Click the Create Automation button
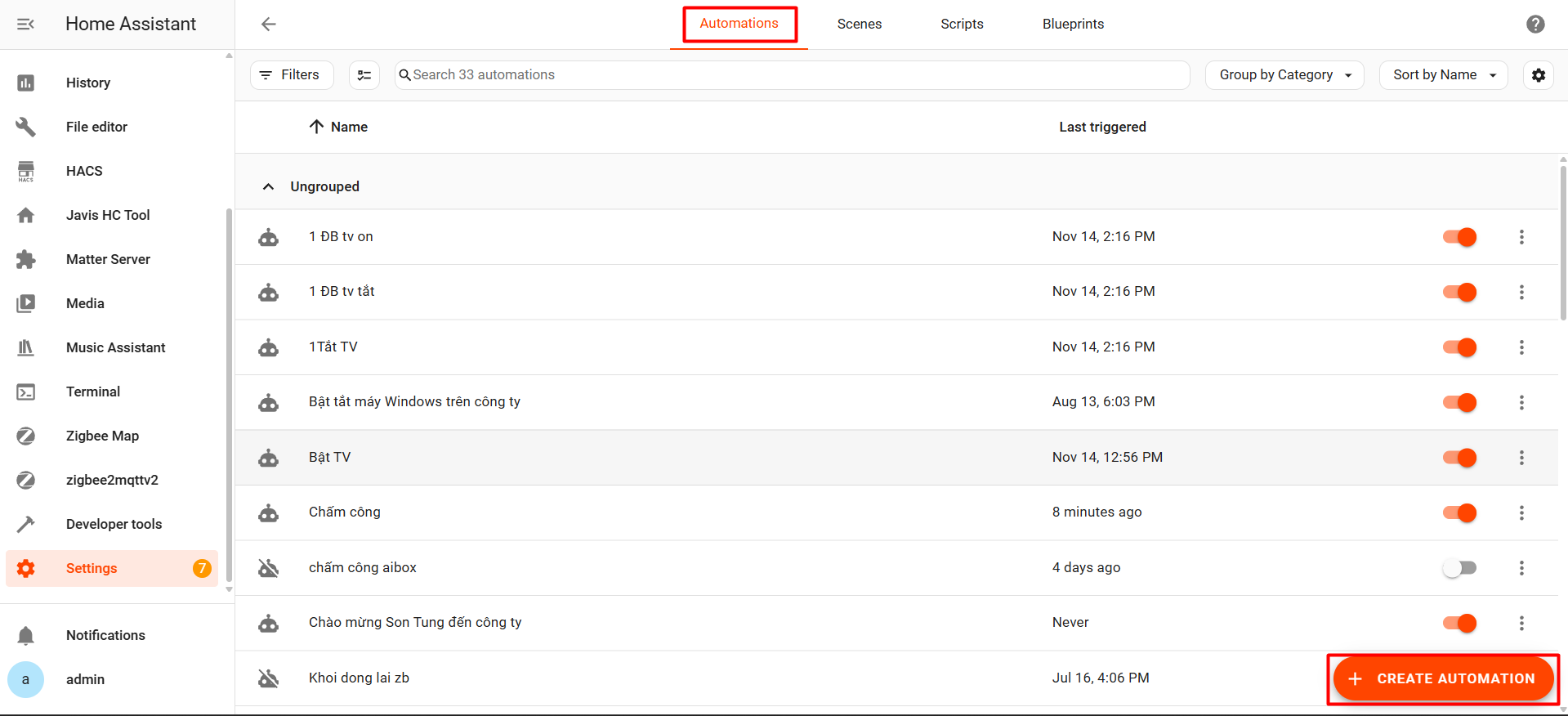This screenshot has width=1568, height=716. [1443, 678]
